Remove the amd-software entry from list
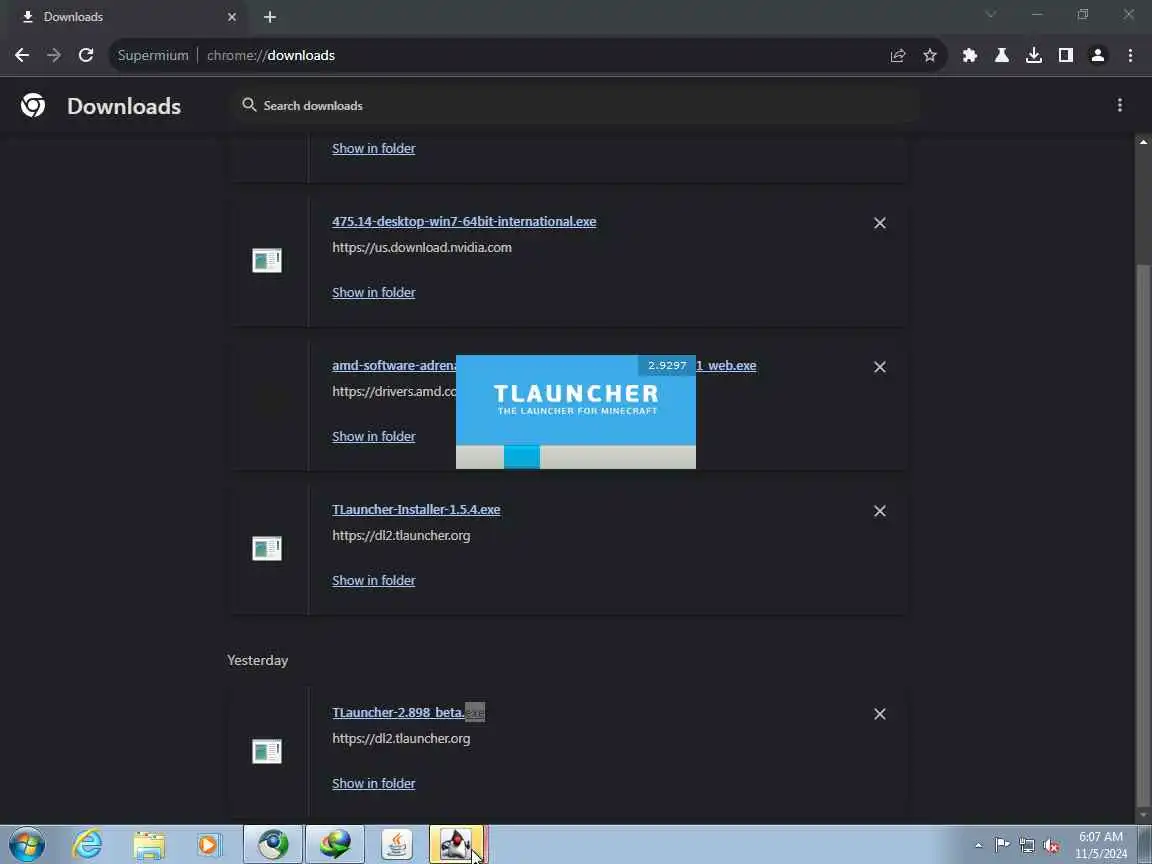 [x=879, y=367]
